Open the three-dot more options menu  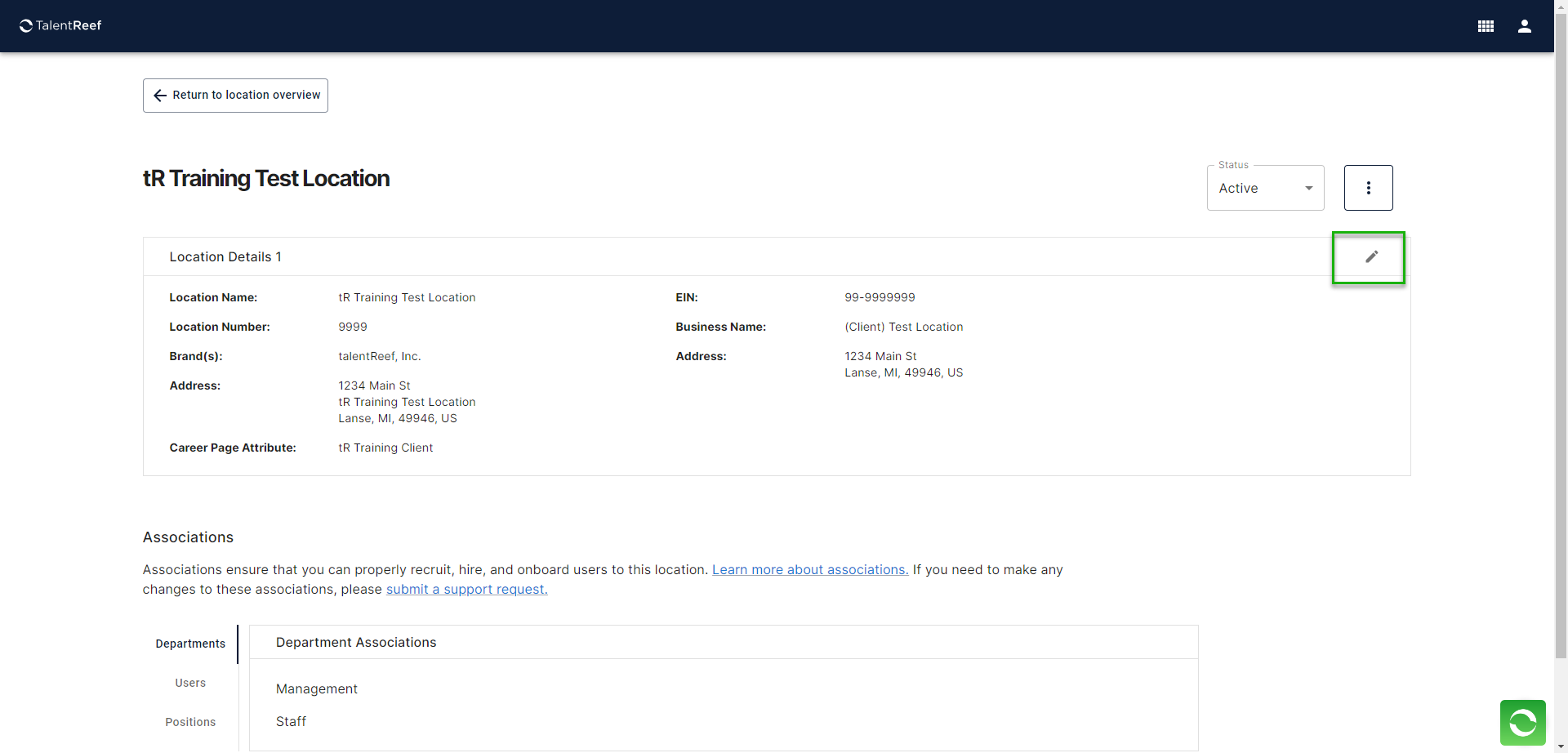coord(1368,188)
